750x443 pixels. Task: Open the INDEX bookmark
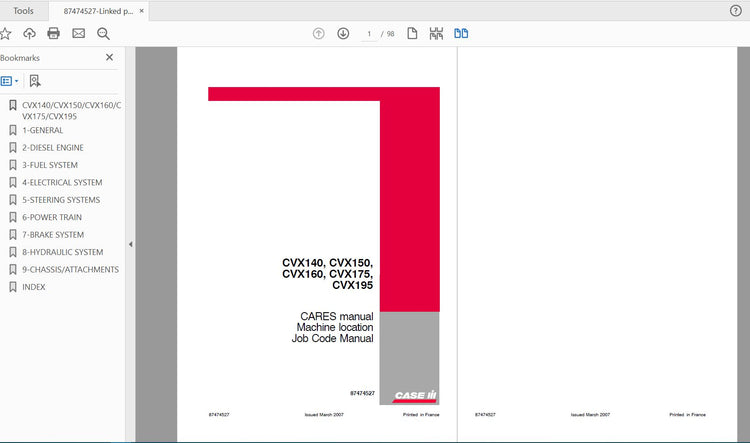33,287
